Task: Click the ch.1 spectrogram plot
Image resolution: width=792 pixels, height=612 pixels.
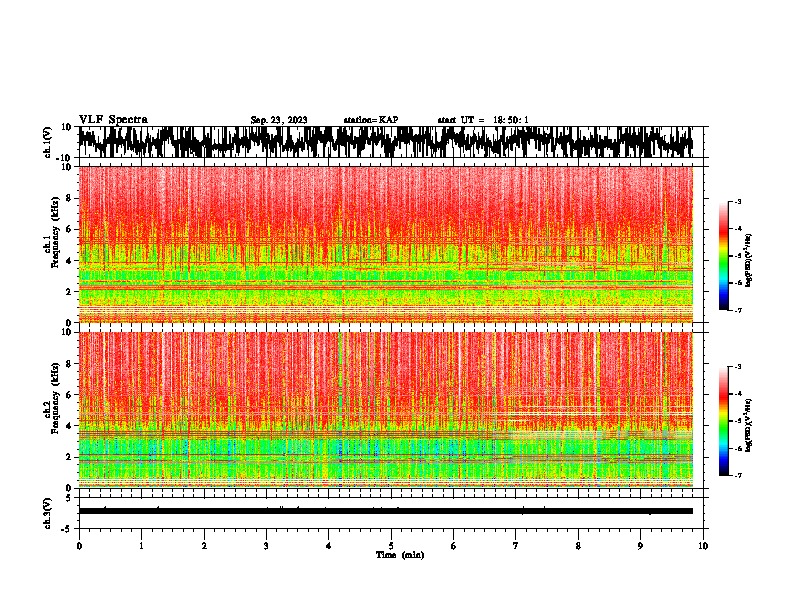Action: [x=386, y=244]
